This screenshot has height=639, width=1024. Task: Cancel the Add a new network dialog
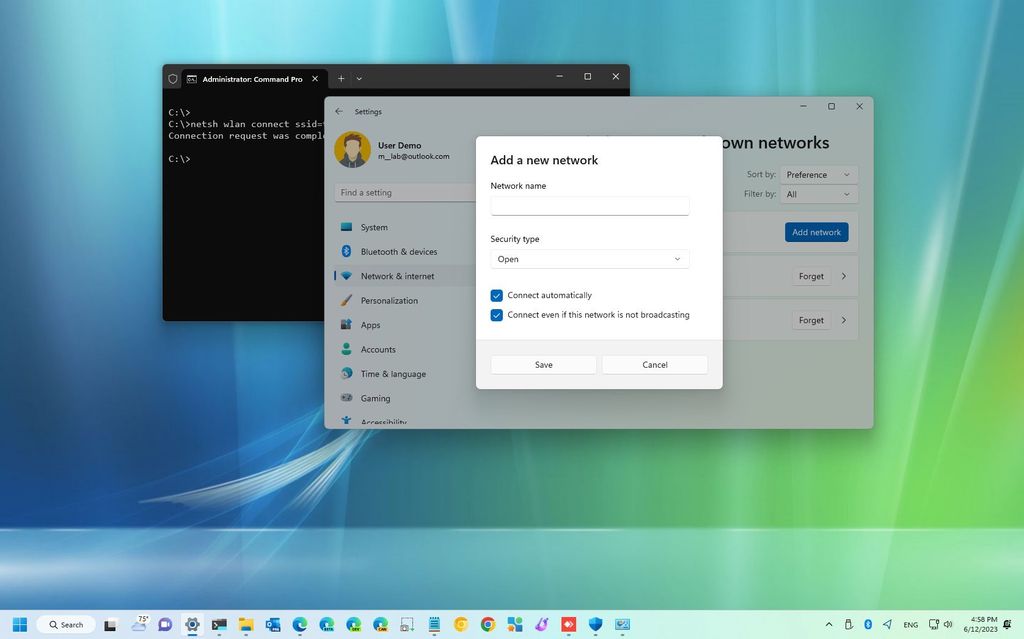point(654,364)
